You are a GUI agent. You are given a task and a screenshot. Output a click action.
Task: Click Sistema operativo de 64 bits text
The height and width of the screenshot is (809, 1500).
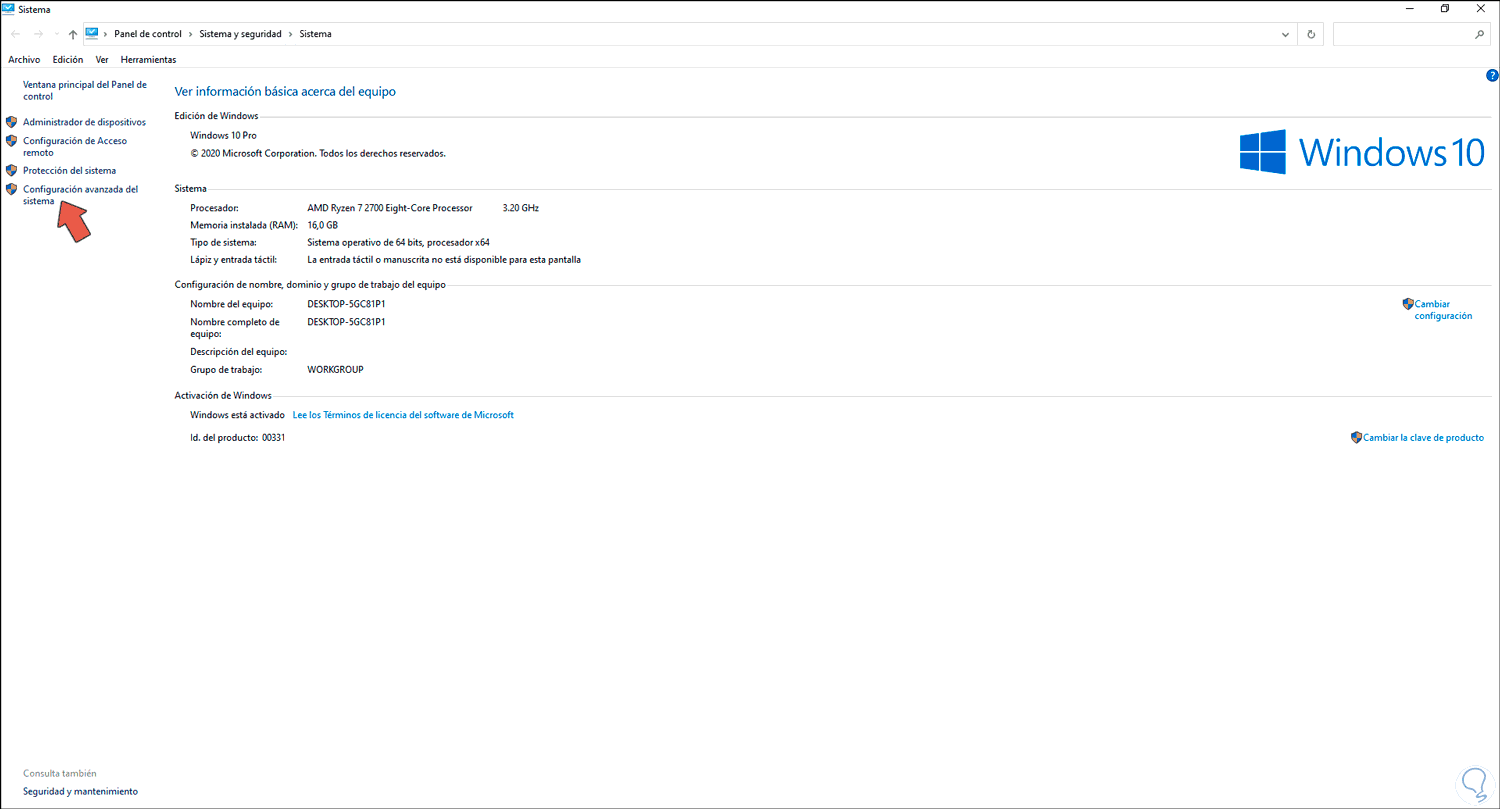click(x=398, y=243)
